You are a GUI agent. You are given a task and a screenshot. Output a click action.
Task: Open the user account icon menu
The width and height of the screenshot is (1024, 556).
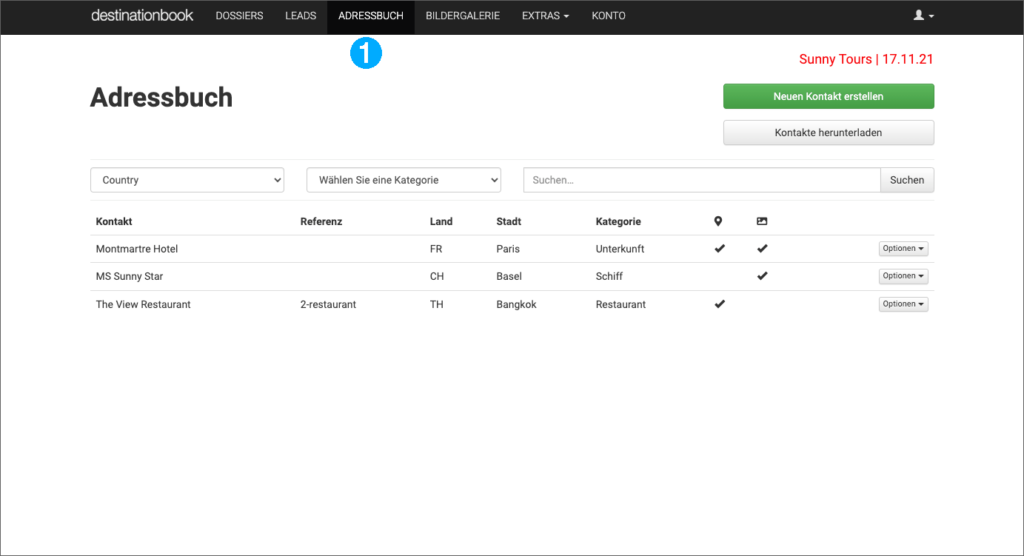924,16
